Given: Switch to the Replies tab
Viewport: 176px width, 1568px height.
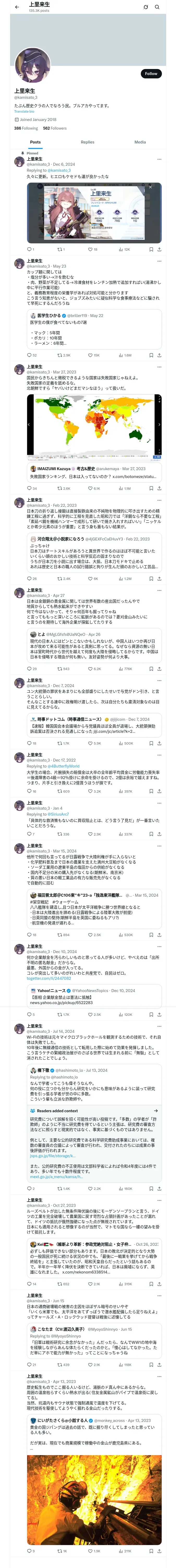Looking at the screenshot, I should point(87,142).
